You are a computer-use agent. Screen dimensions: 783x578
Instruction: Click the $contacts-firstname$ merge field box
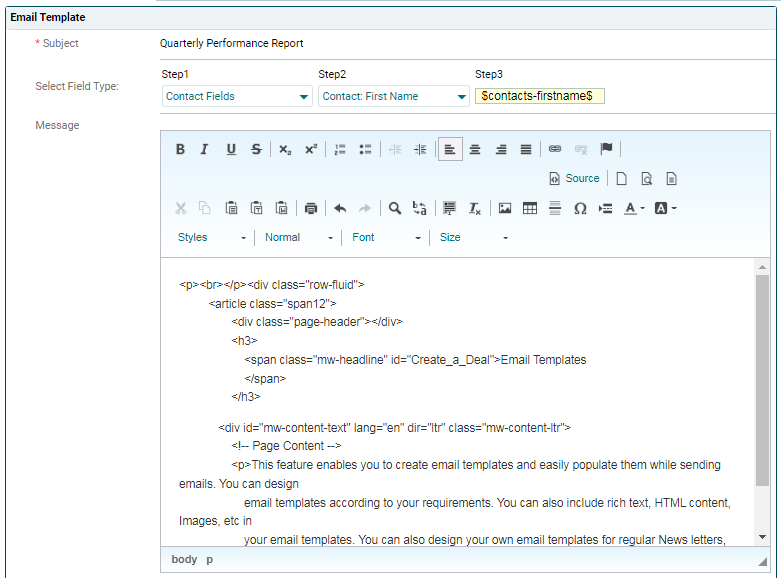pos(539,96)
